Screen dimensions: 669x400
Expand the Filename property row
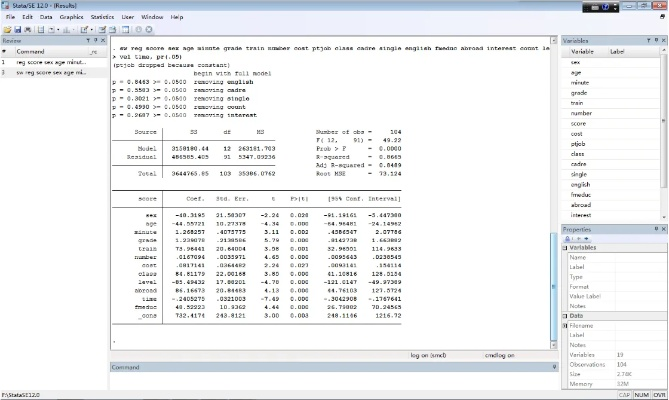[566, 324]
